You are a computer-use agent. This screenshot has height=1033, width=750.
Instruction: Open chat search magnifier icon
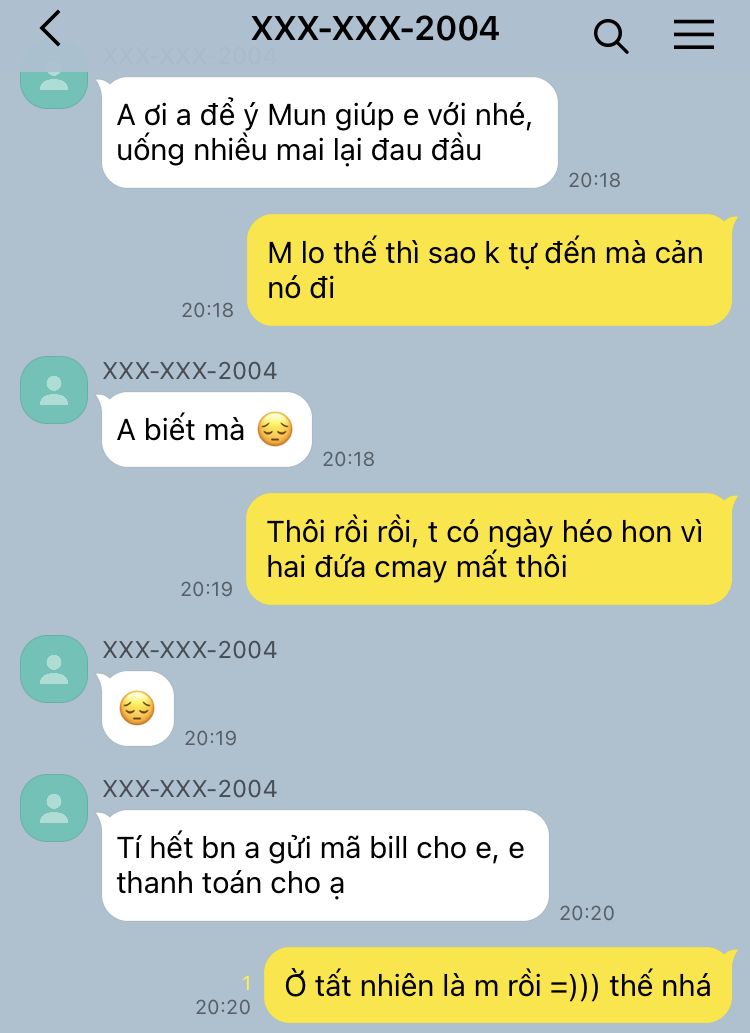point(611,36)
